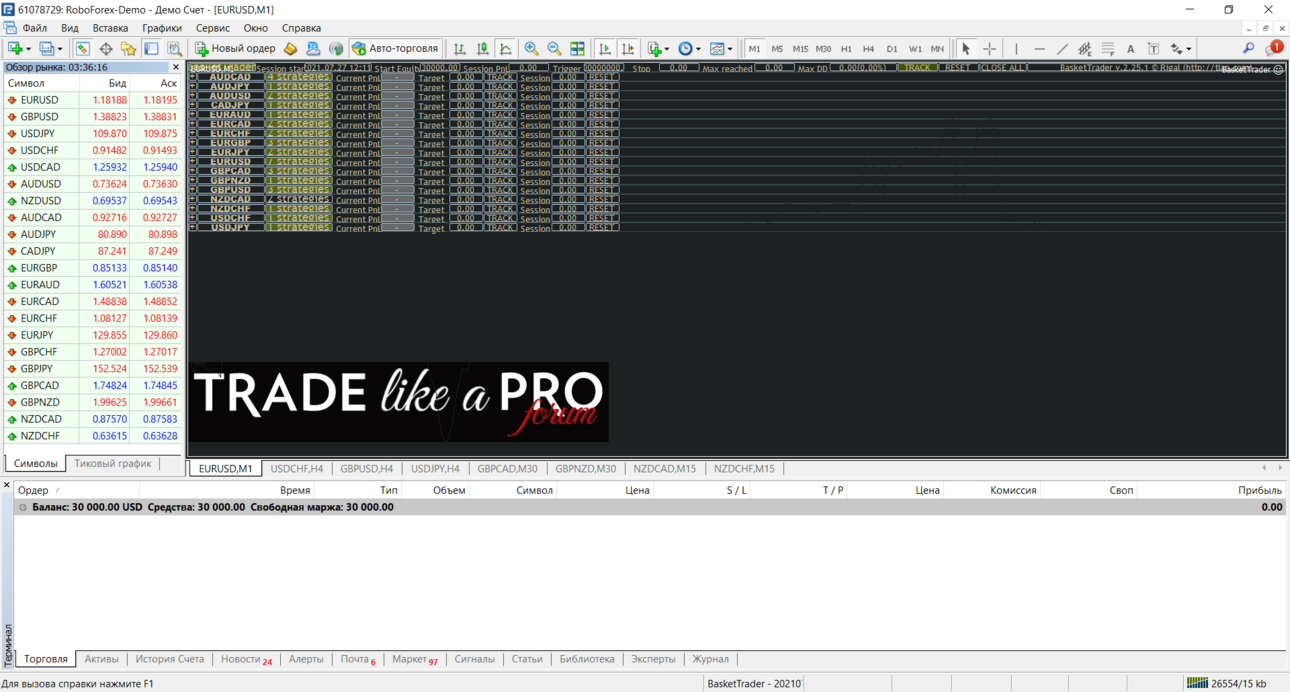
Task: Toggle the Авто-торговля button
Action: pyautogui.click(x=395, y=48)
